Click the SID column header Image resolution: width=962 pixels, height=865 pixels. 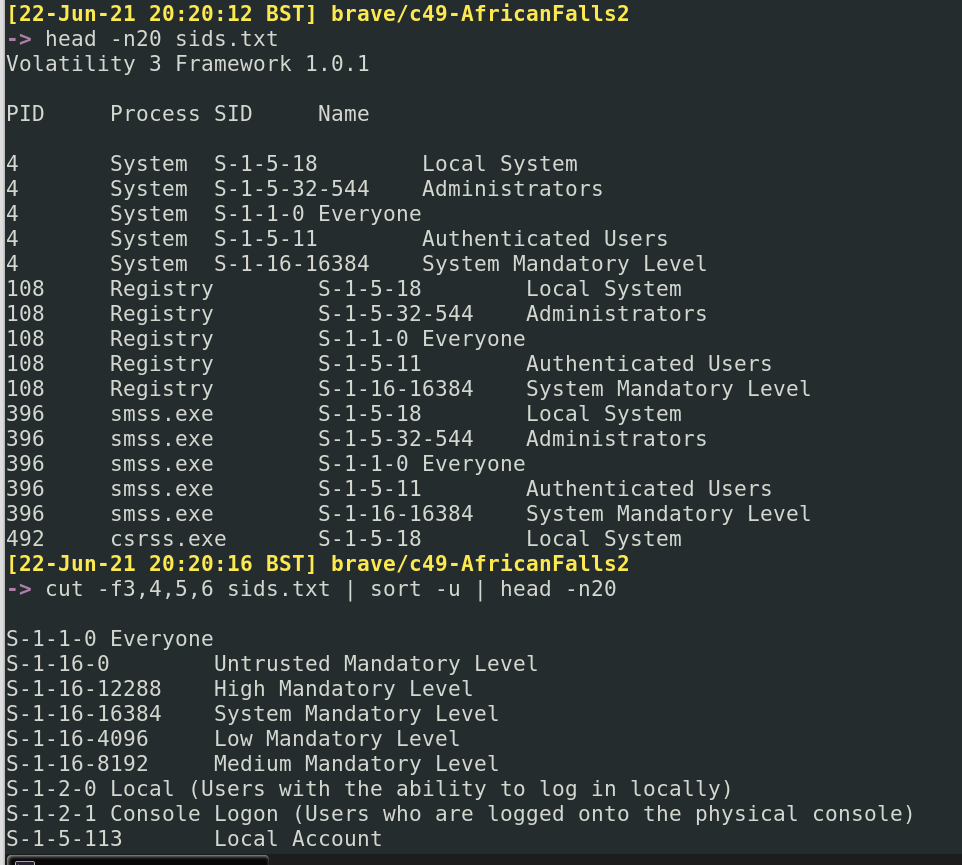click(x=233, y=114)
